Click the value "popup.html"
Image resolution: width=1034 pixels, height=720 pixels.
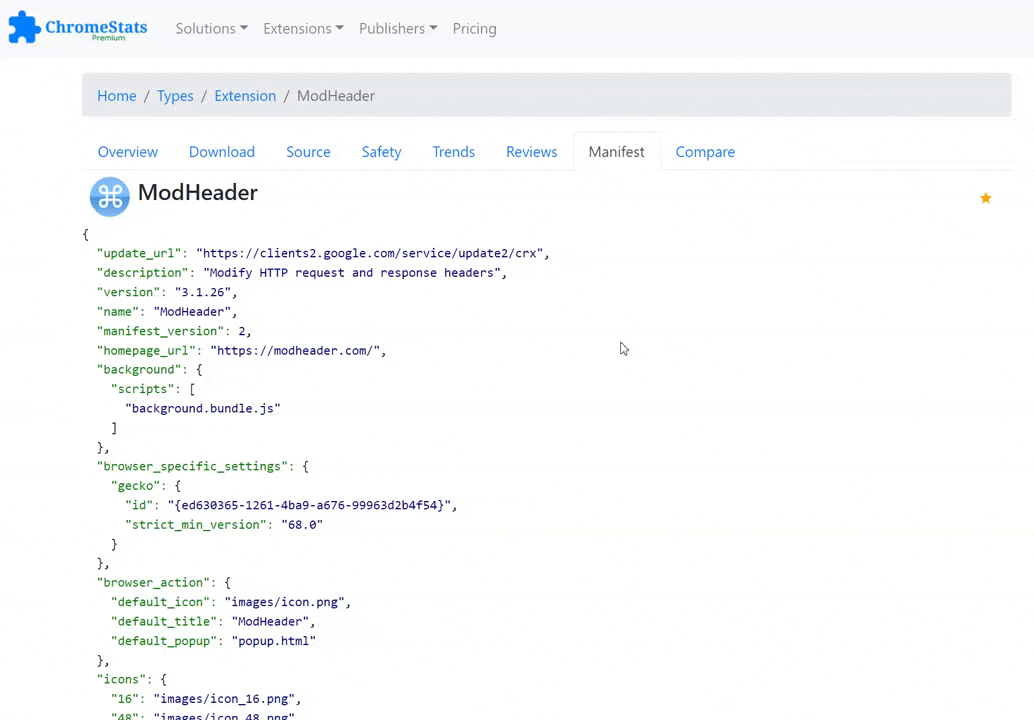pos(274,641)
